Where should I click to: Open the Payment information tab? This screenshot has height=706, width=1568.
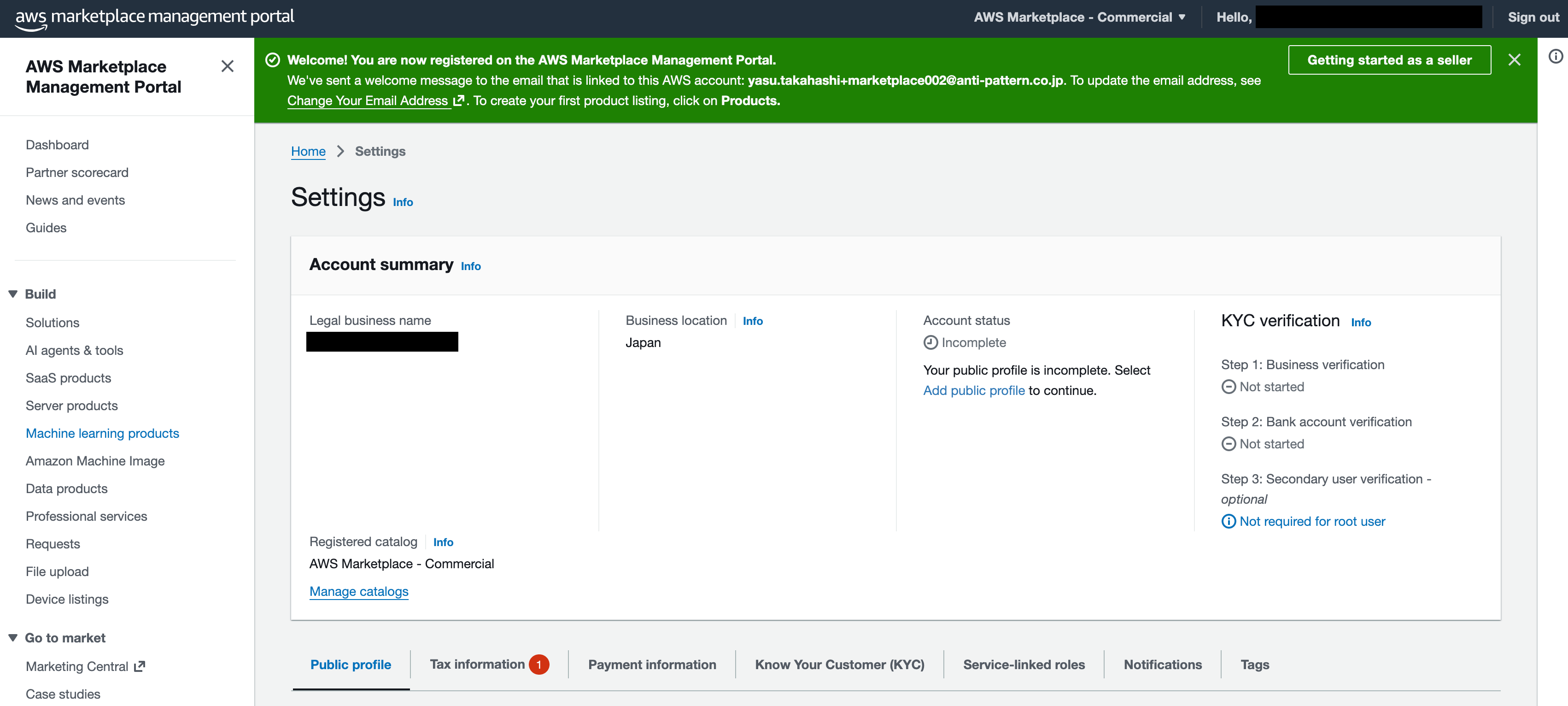tap(652, 665)
